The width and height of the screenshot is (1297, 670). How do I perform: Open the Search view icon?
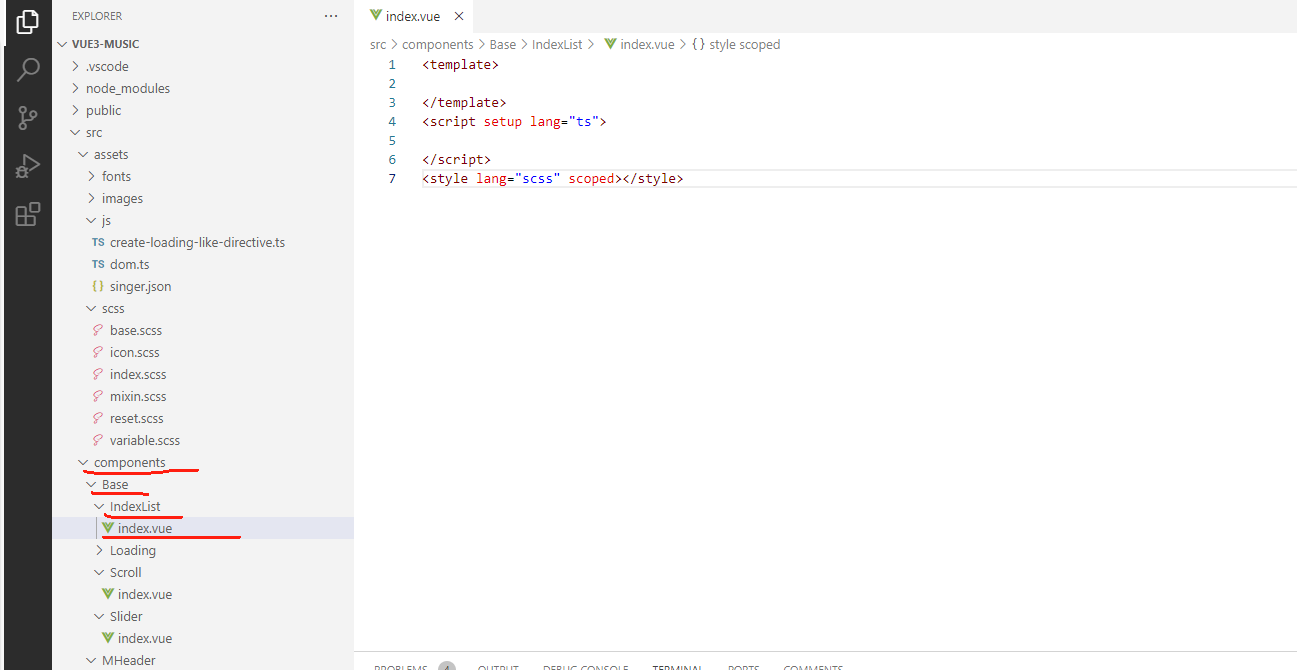click(x=28, y=70)
